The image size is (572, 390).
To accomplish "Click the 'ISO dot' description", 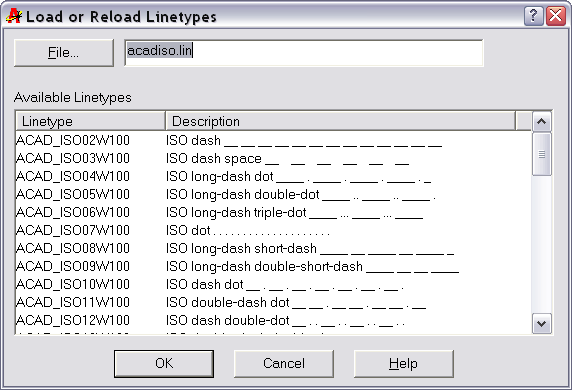I will (x=248, y=231).
